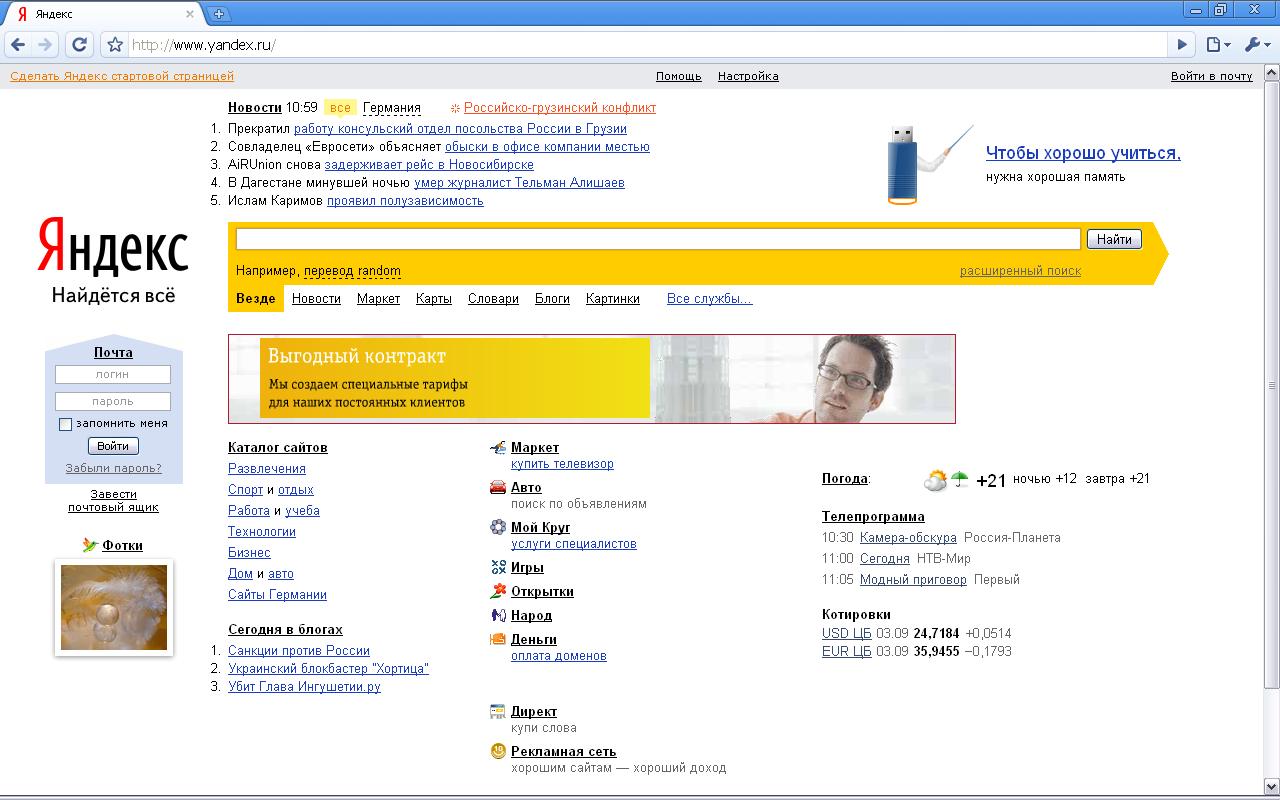The width and height of the screenshot is (1280, 800).
Task: Click Чтобы хорошо учиться ad link
Action: tap(1083, 153)
